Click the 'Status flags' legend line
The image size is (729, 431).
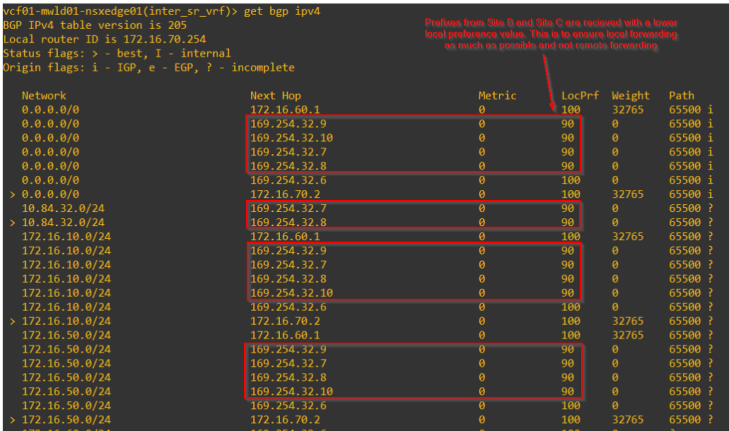tap(117, 53)
